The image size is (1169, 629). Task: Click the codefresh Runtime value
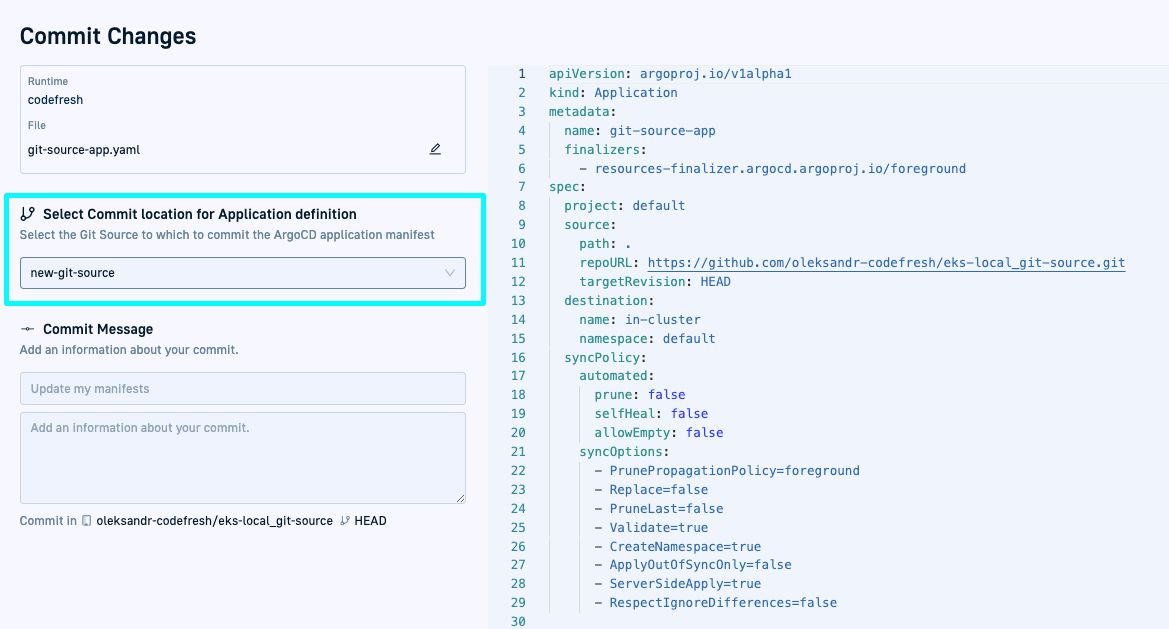coord(55,100)
